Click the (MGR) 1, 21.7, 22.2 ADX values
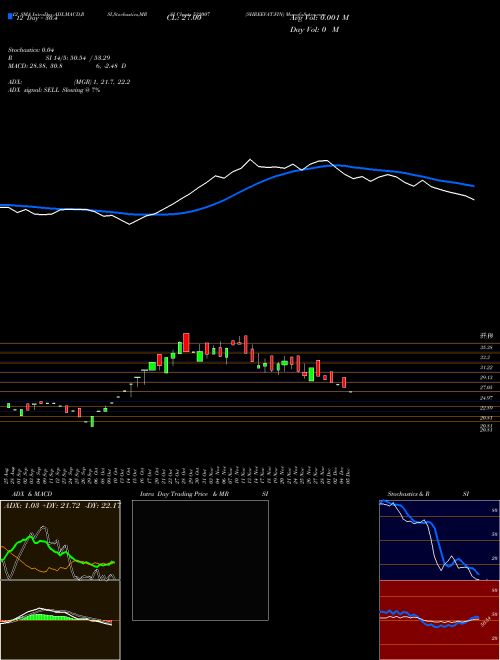 (102, 82)
